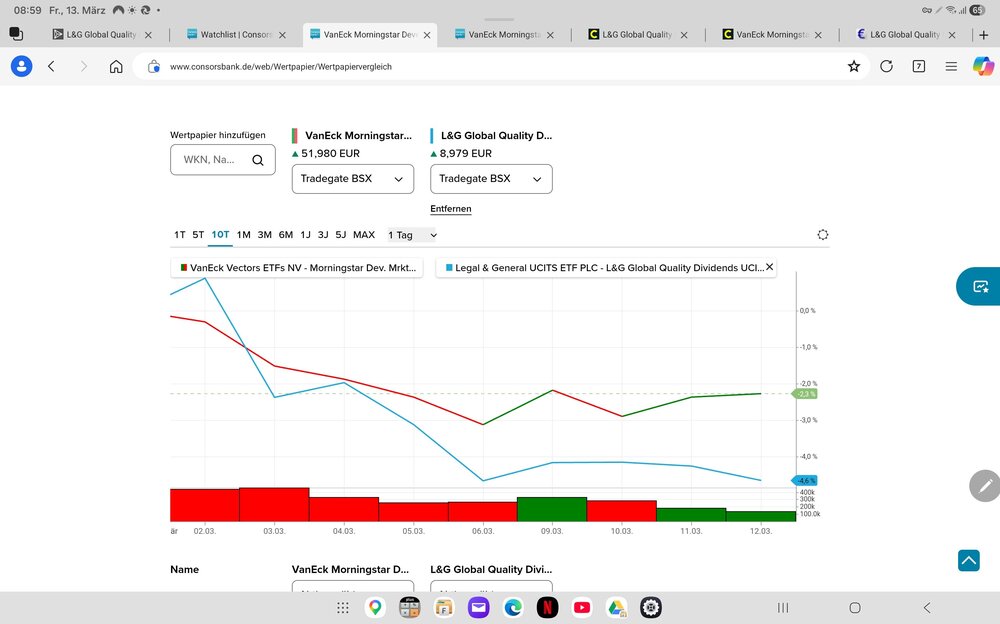The width and height of the screenshot is (1000, 624).
Task: Remove L&G series from chart legend
Action: click(770, 267)
